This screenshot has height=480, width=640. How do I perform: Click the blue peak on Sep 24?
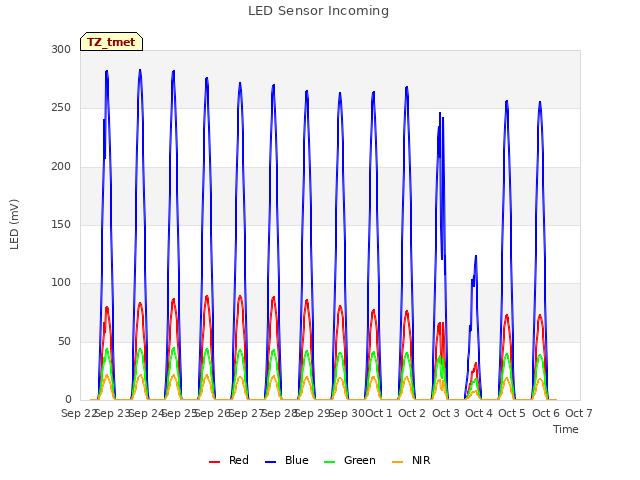pyautogui.click(x=140, y=71)
